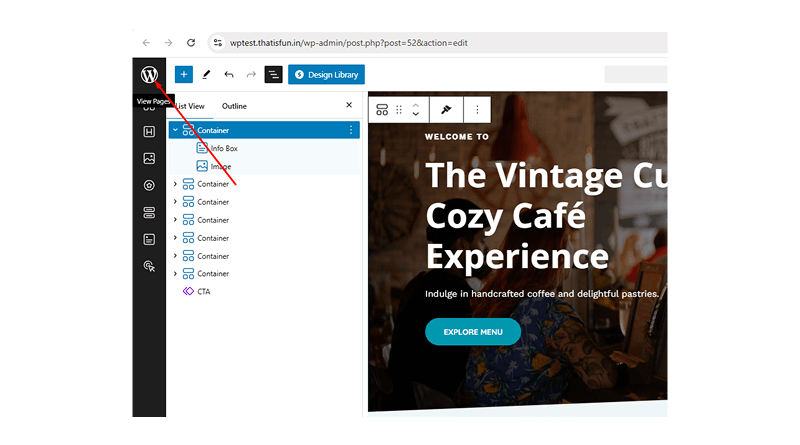Click the EXPLORE MENU button

473,332
